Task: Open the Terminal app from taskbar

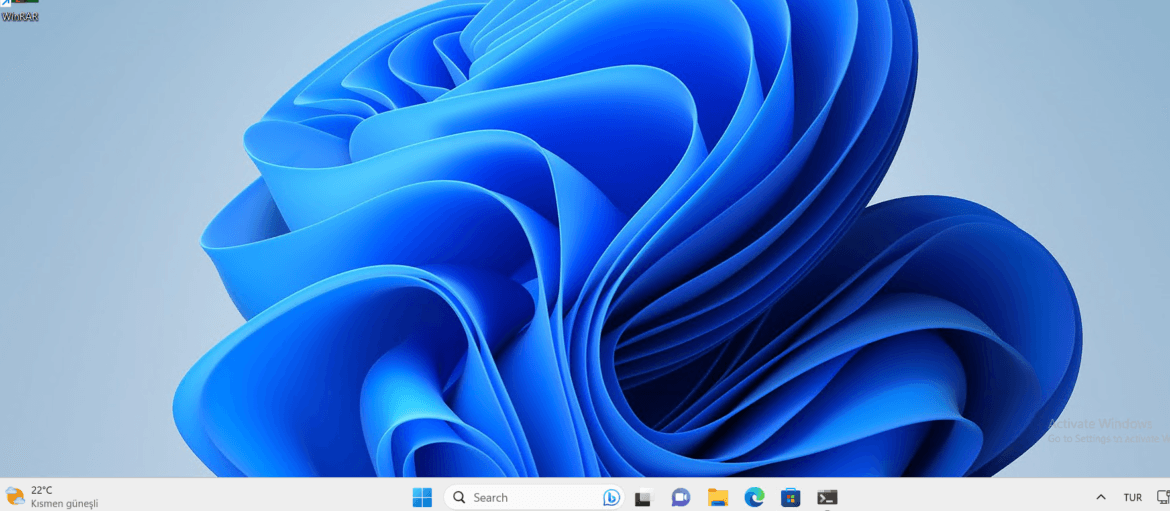Action: tap(827, 497)
